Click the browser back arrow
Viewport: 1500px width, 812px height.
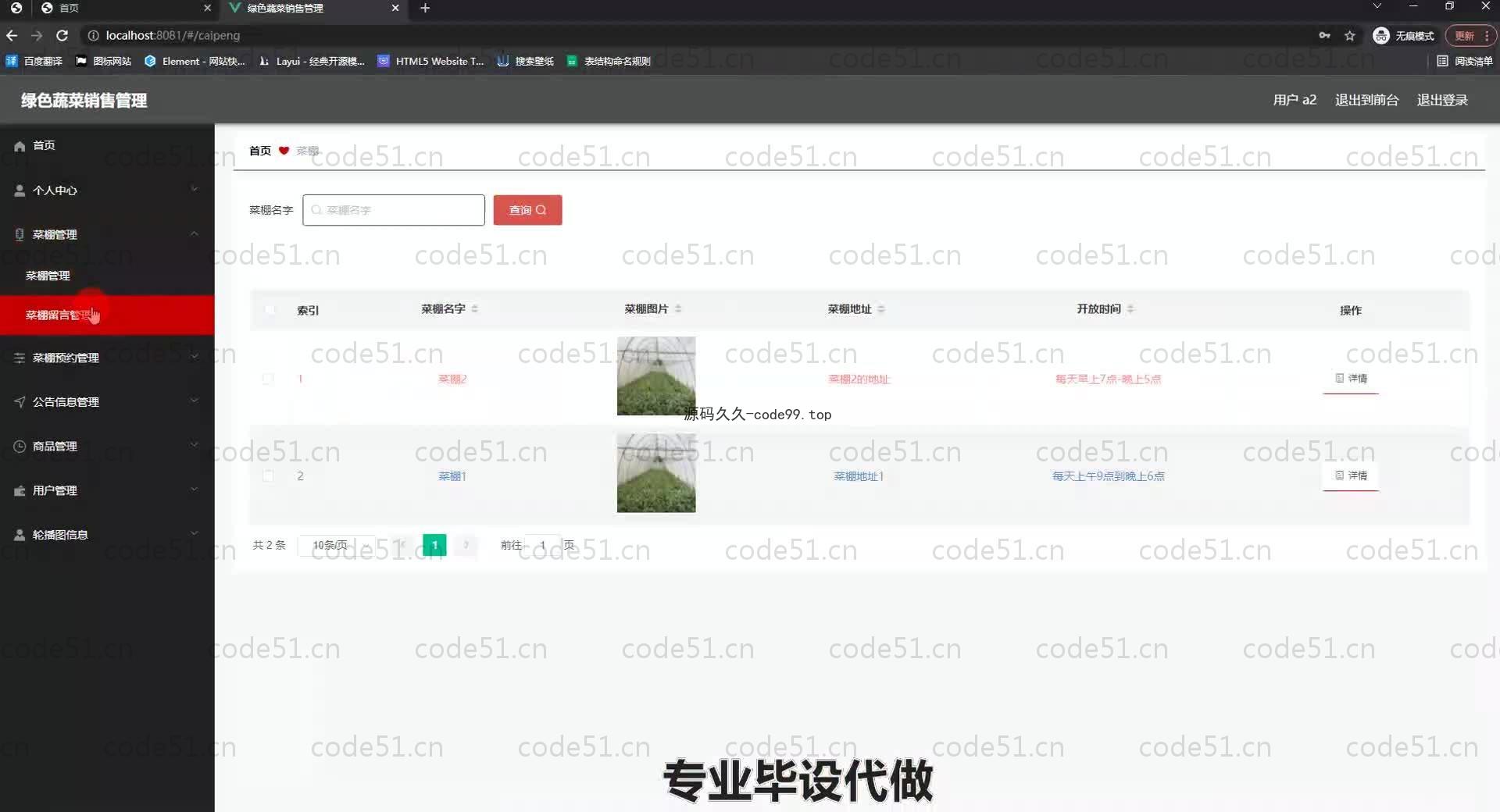pyautogui.click(x=12, y=35)
